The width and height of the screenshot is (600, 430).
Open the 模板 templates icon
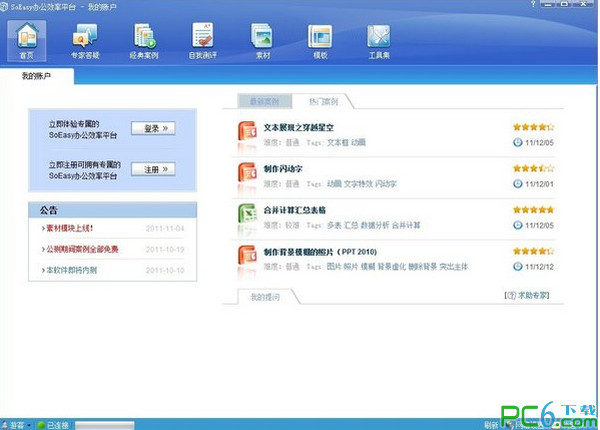pyautogui.click(x=320, y=41)
